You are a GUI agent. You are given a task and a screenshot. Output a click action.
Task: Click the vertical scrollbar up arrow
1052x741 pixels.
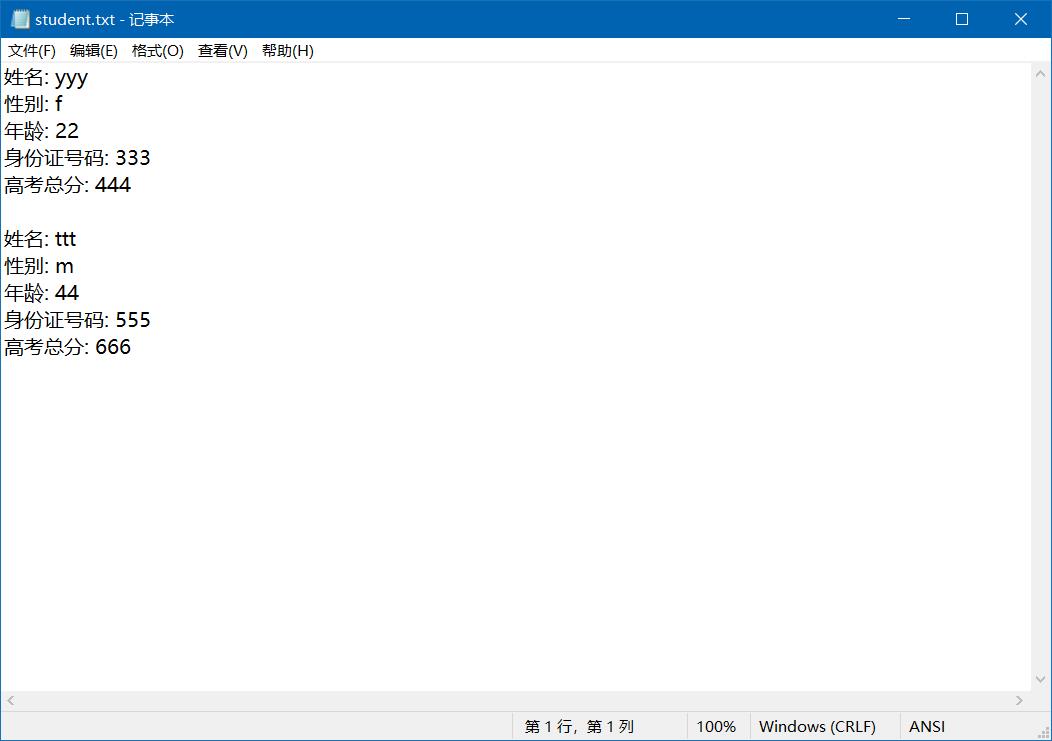(1041, 74)
